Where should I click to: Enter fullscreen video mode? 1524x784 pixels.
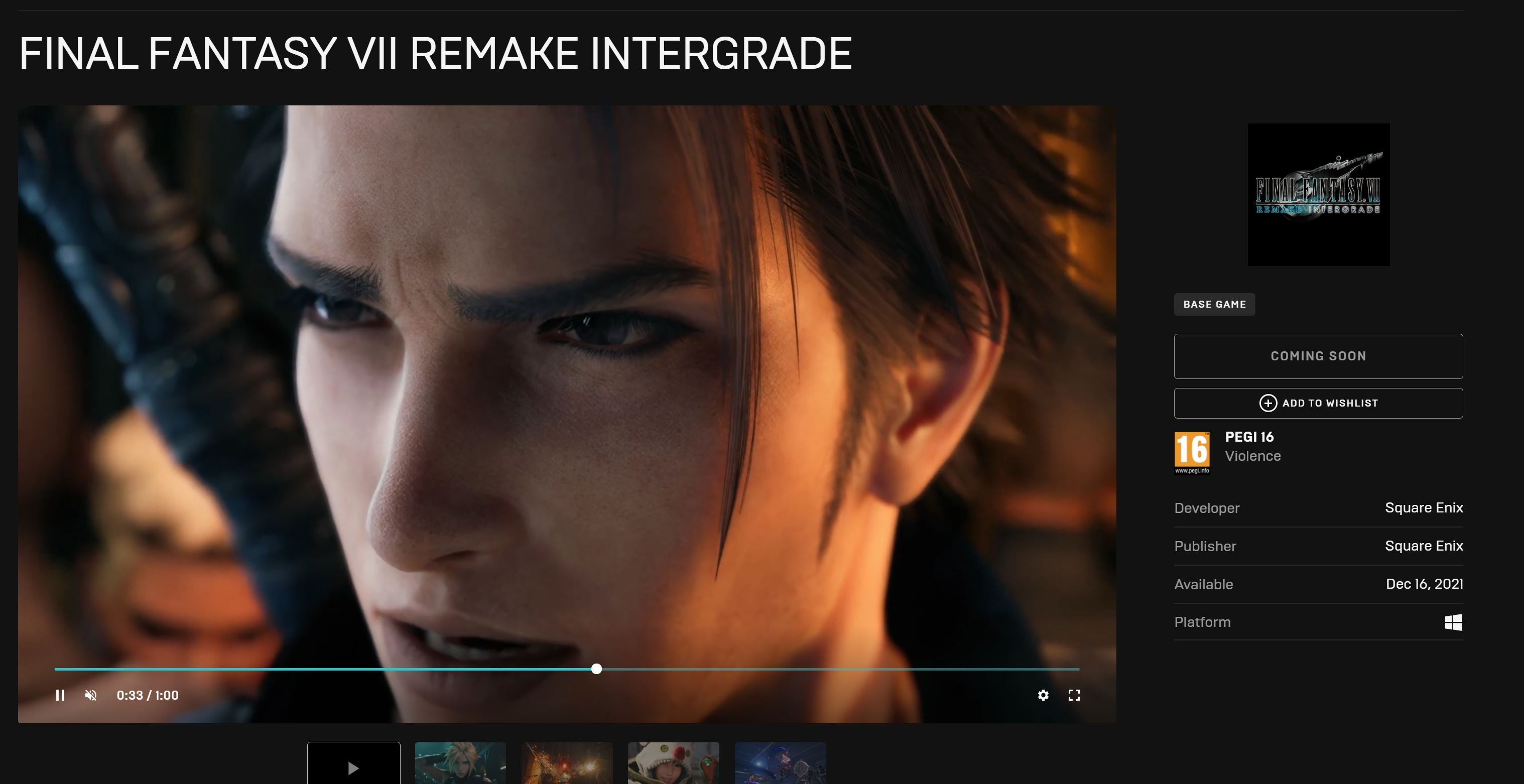[x=1074, y=695]
